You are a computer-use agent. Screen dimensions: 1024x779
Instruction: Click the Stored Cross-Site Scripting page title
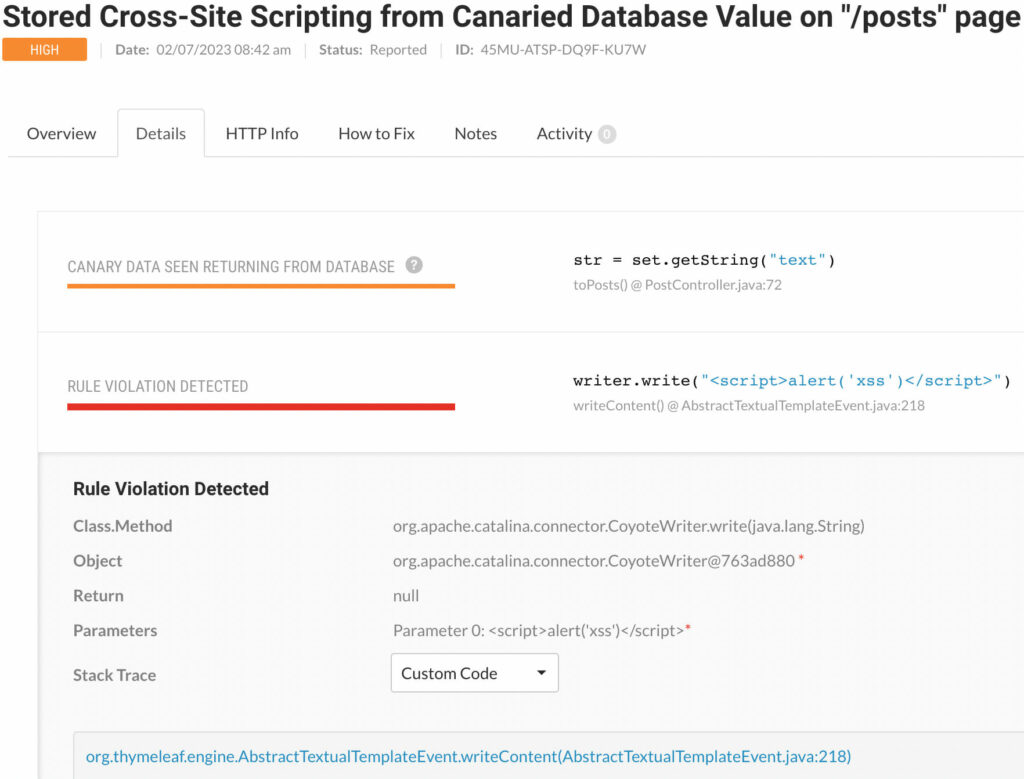point(512,17)
